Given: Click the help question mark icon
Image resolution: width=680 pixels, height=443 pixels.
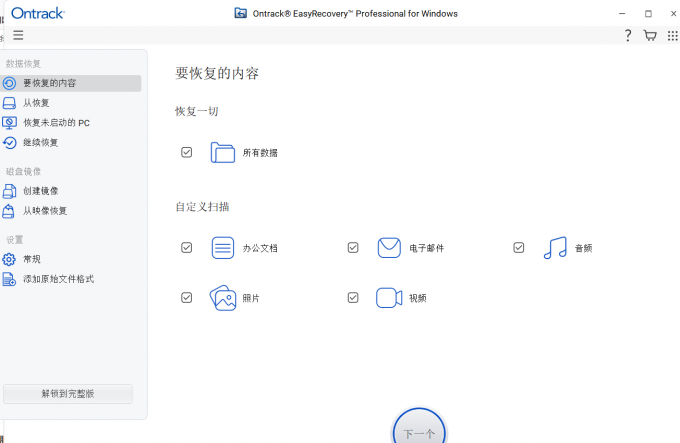Looking at the screenshot, I should coord(628,35).
